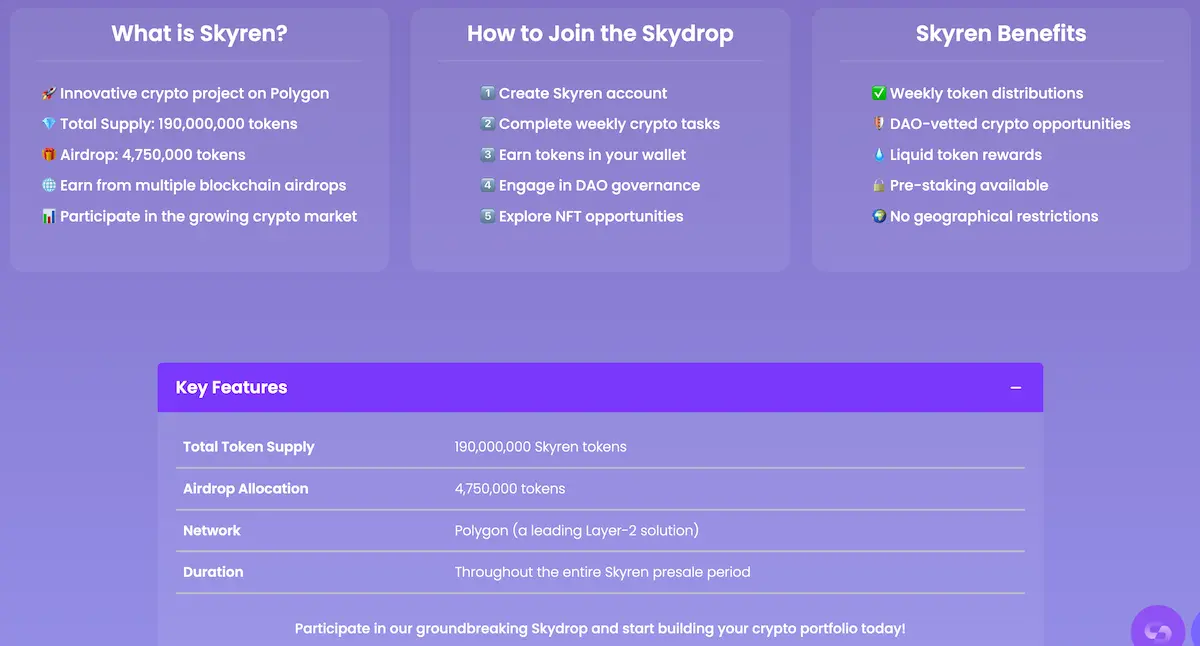Click the number 1 icon beside Create Skyren account
The height and width of the screenshot is (646, 1200).
click(x=488, y=93)
